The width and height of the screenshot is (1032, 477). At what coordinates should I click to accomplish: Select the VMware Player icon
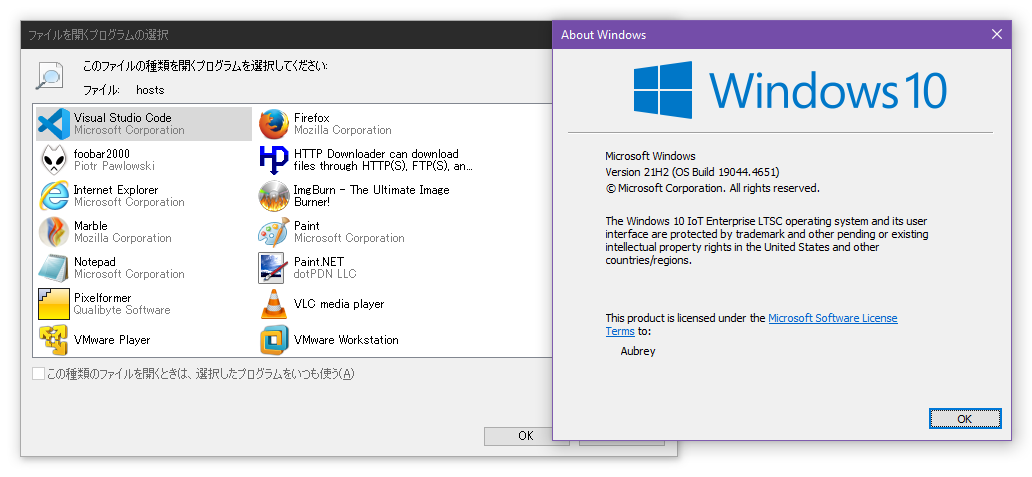pyautogui.click(x=54, y=339)
